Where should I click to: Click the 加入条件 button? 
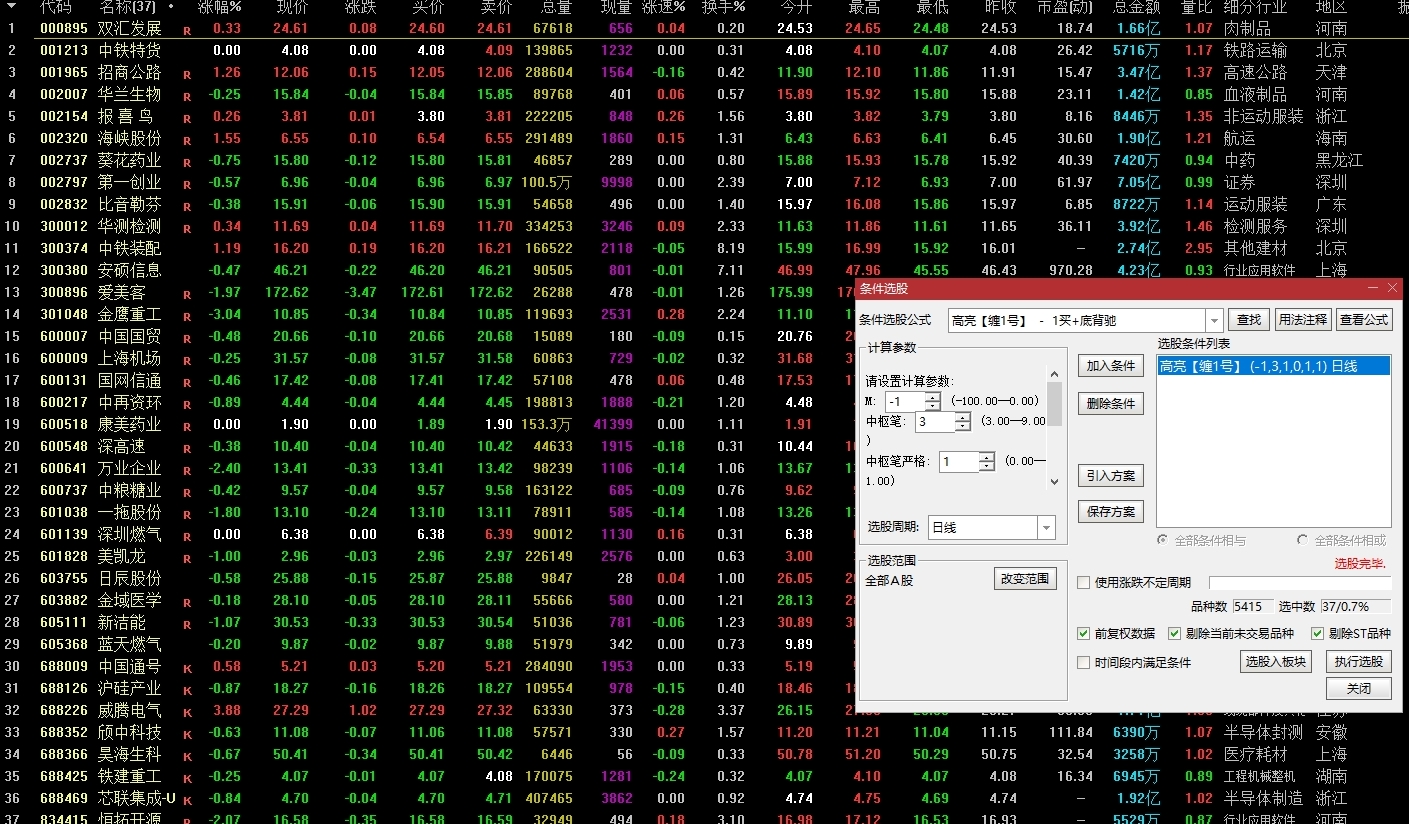[1110, 366]
